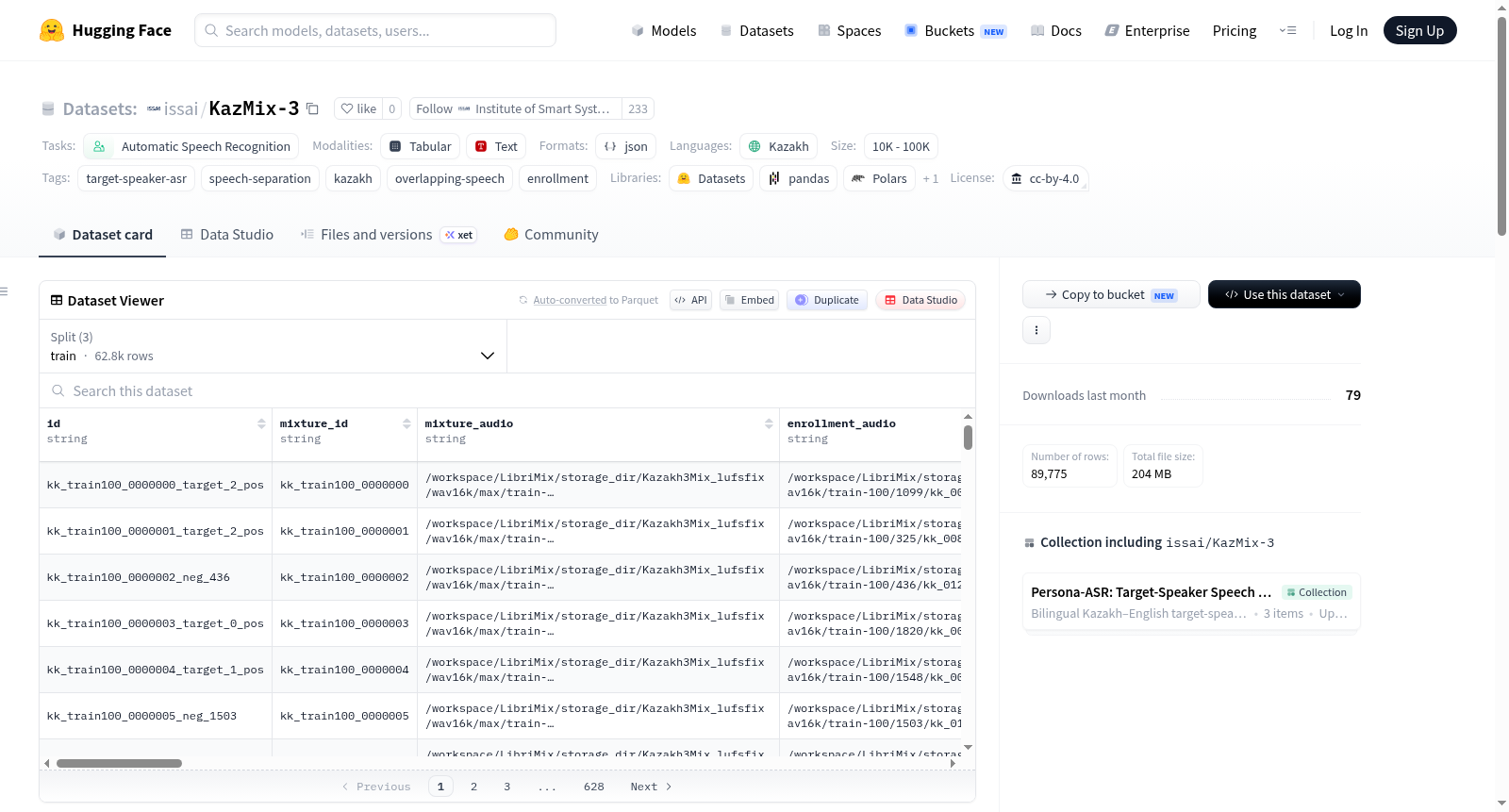Click the target-speaker-asr tag

tap(137, 178)
